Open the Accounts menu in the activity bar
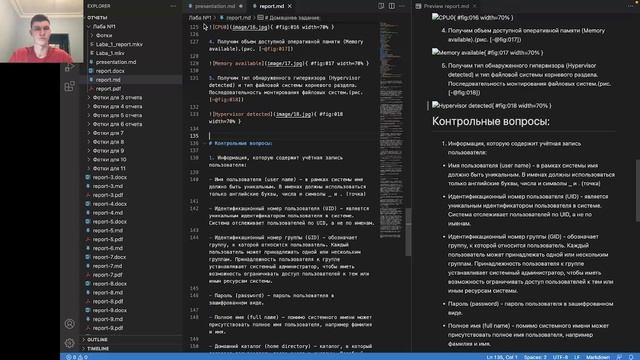The width and height of the screenshot is (640, 360). coord(69,324)
